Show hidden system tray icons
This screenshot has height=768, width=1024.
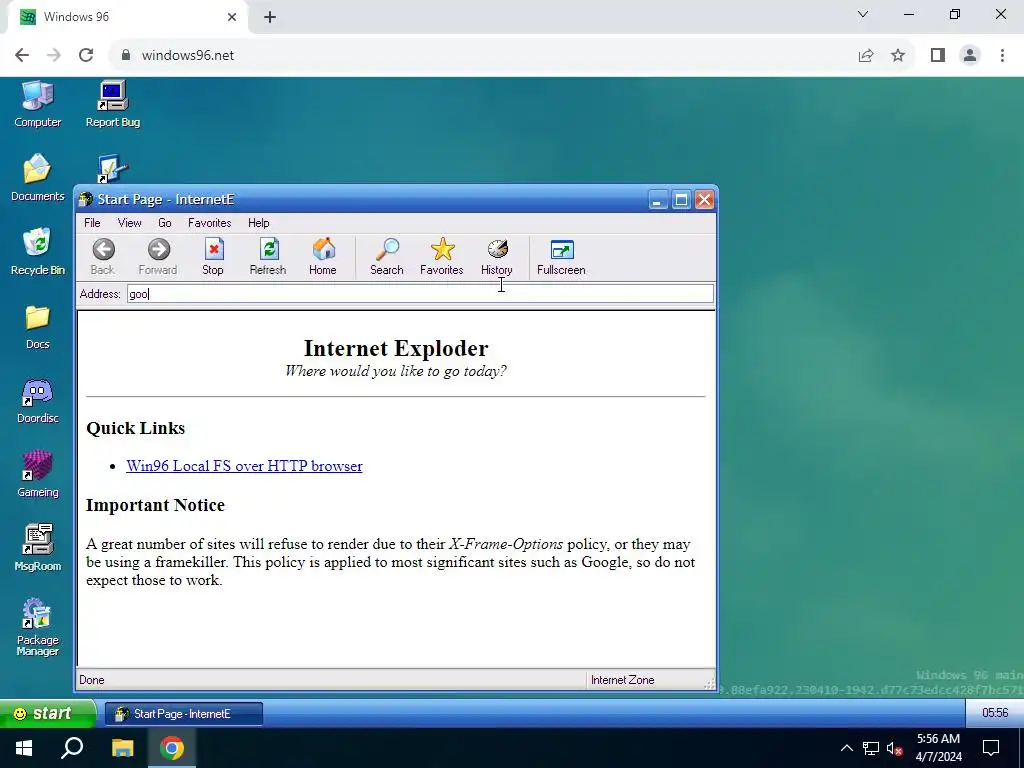(846, 748)
